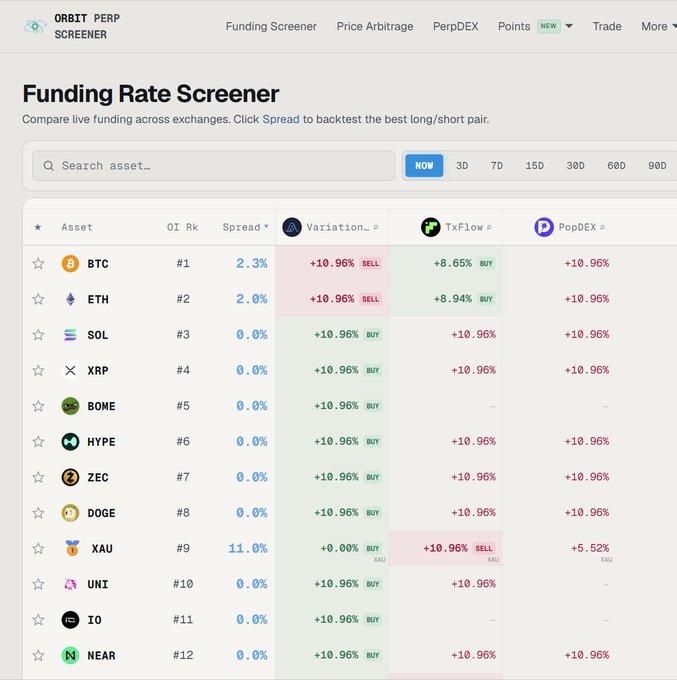The height and width of the screenshot is (680, 677).
Task: Sort by the Spread column
Action: pos(245,227)
